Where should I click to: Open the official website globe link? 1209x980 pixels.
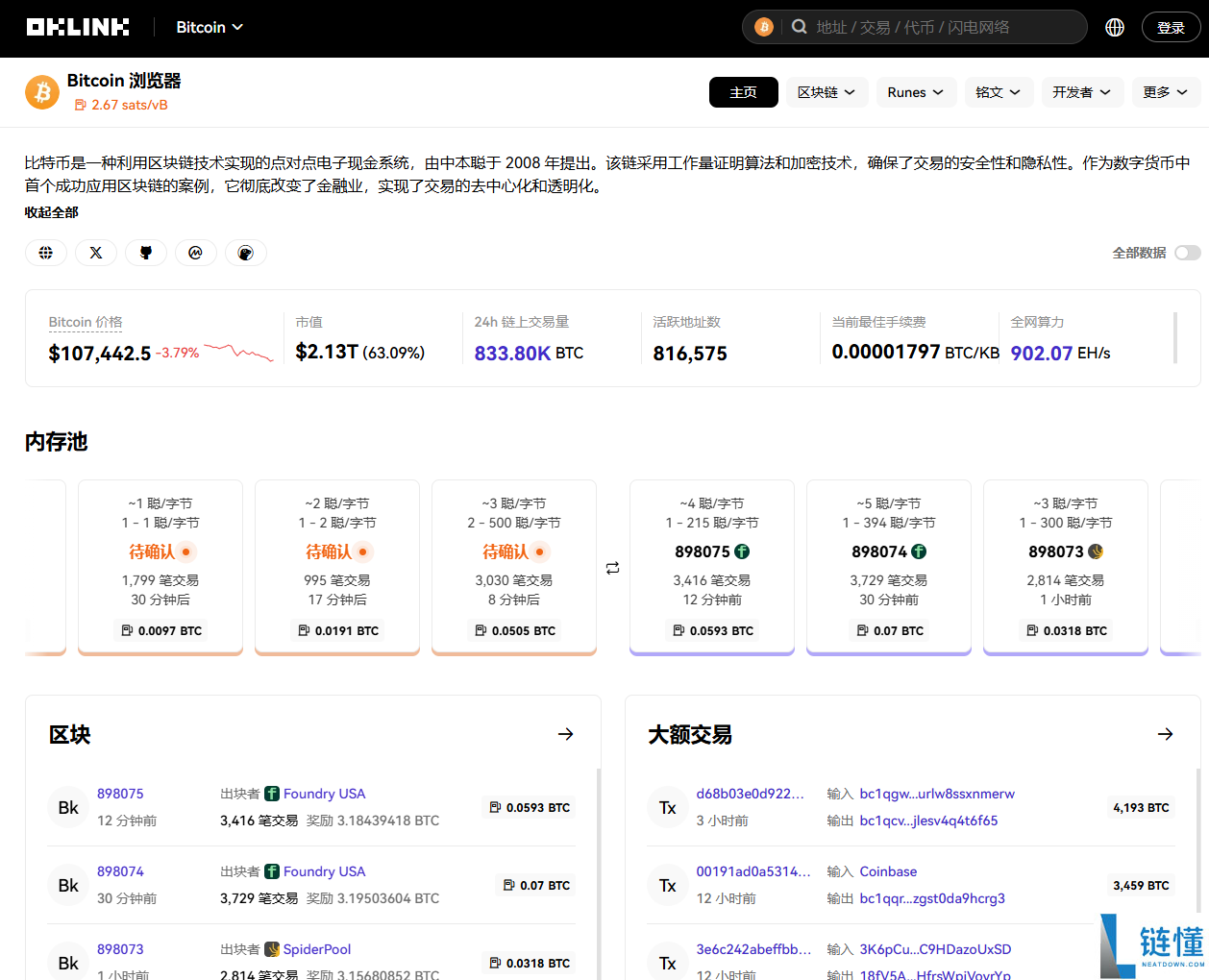click(46, 253)
